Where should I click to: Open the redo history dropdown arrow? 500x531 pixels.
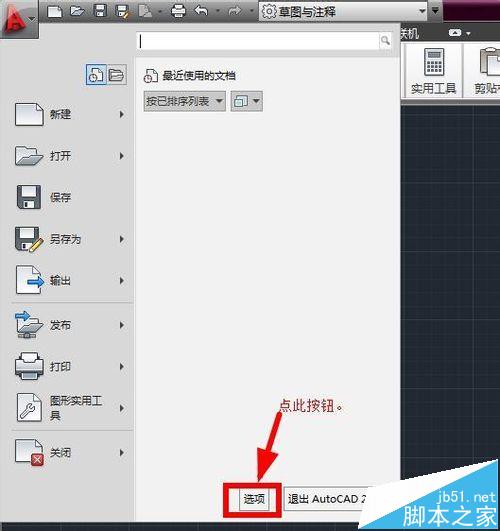[x=251, y=11]
